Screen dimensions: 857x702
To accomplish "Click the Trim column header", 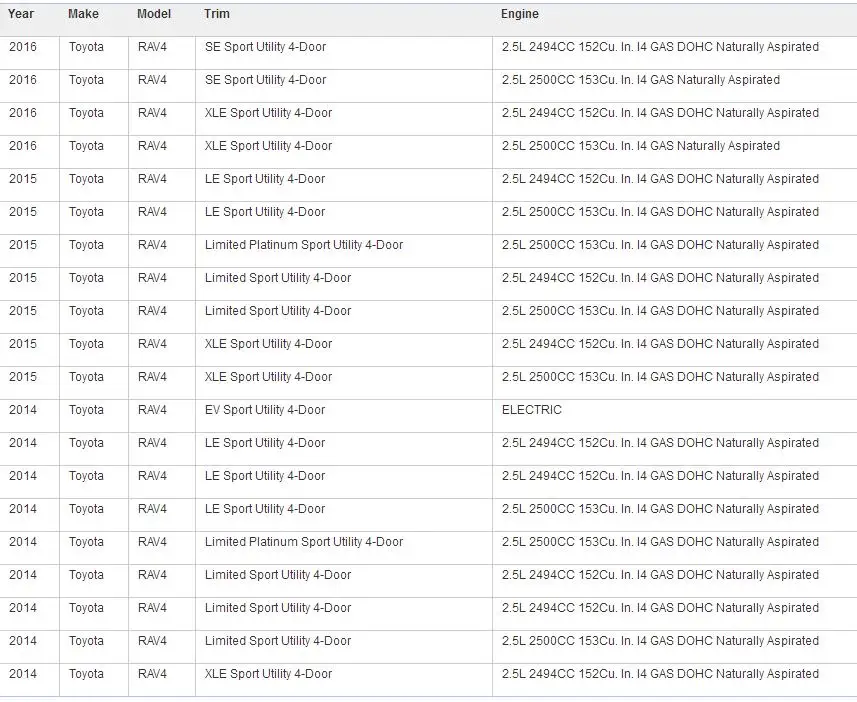I will [217, 14].
